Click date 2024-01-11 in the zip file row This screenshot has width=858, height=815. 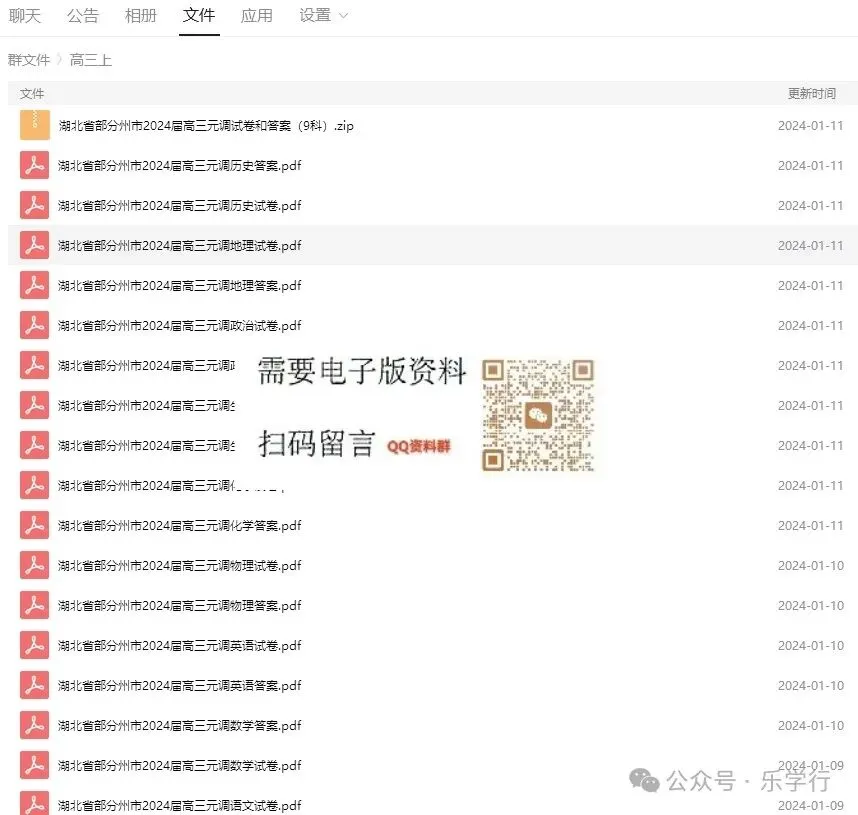[810, 126]
